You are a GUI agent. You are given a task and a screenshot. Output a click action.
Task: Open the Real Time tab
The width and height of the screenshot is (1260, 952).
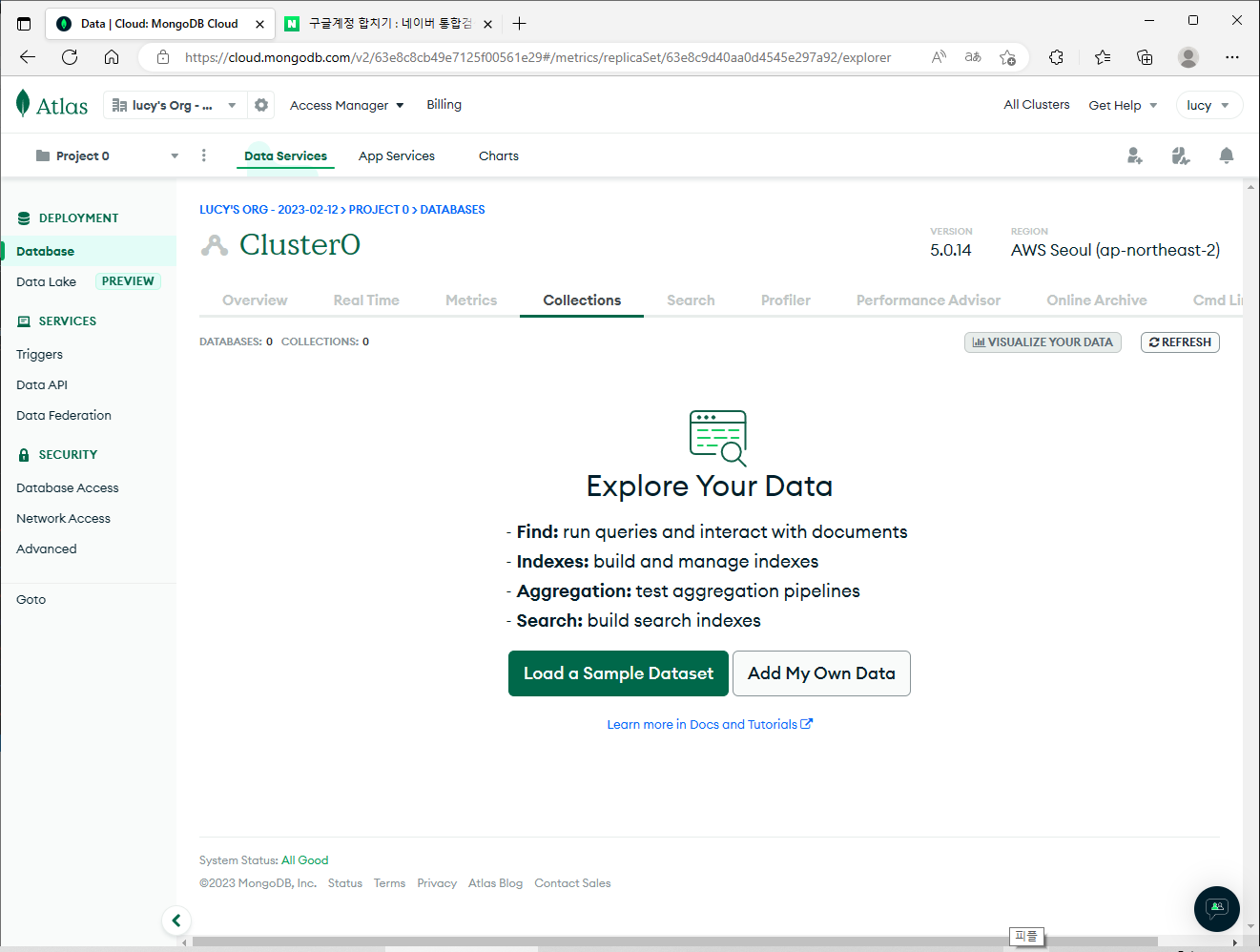click(x=366, y=300)
